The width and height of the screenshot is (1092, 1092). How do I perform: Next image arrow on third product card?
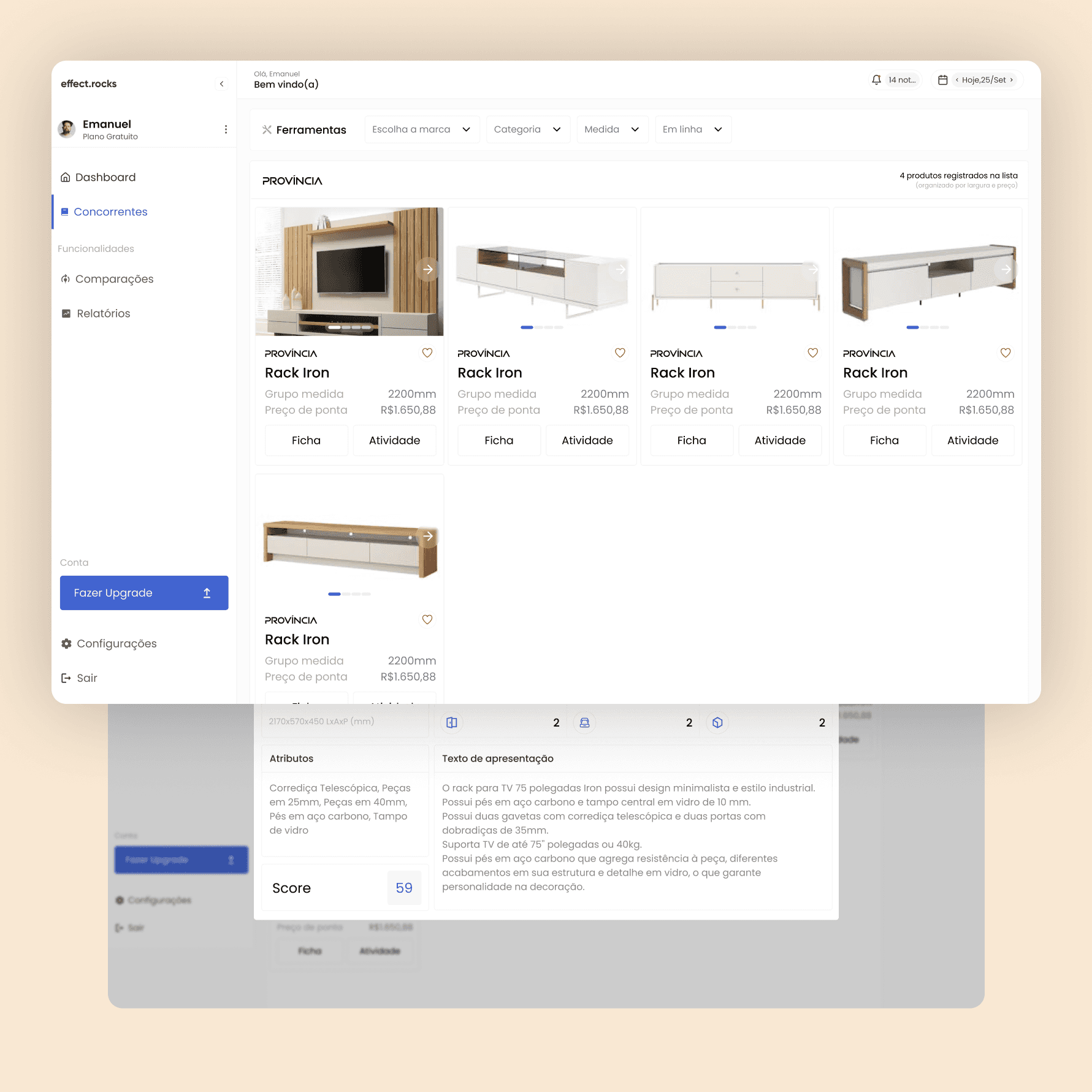click(x=814, y=269)
